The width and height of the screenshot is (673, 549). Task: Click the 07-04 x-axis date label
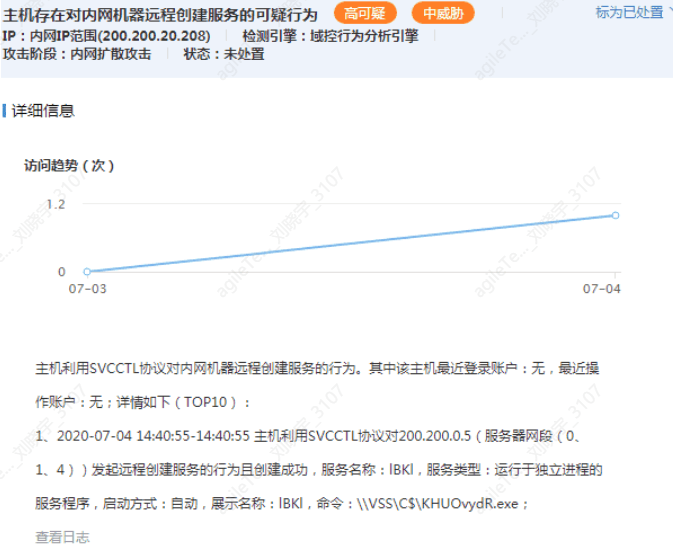pos(601,289)
